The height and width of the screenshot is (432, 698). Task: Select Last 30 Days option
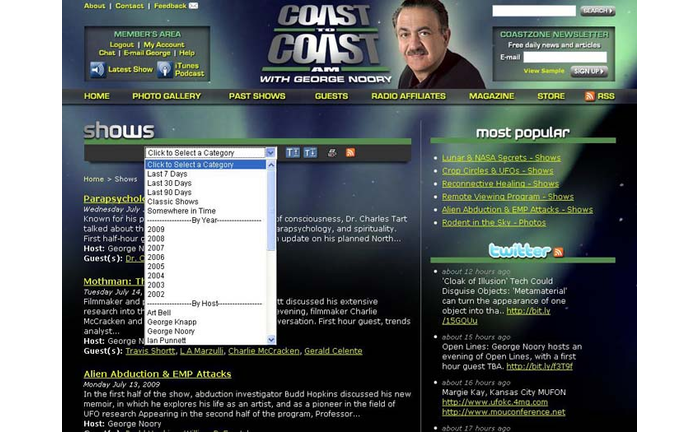tap(169, 183)
